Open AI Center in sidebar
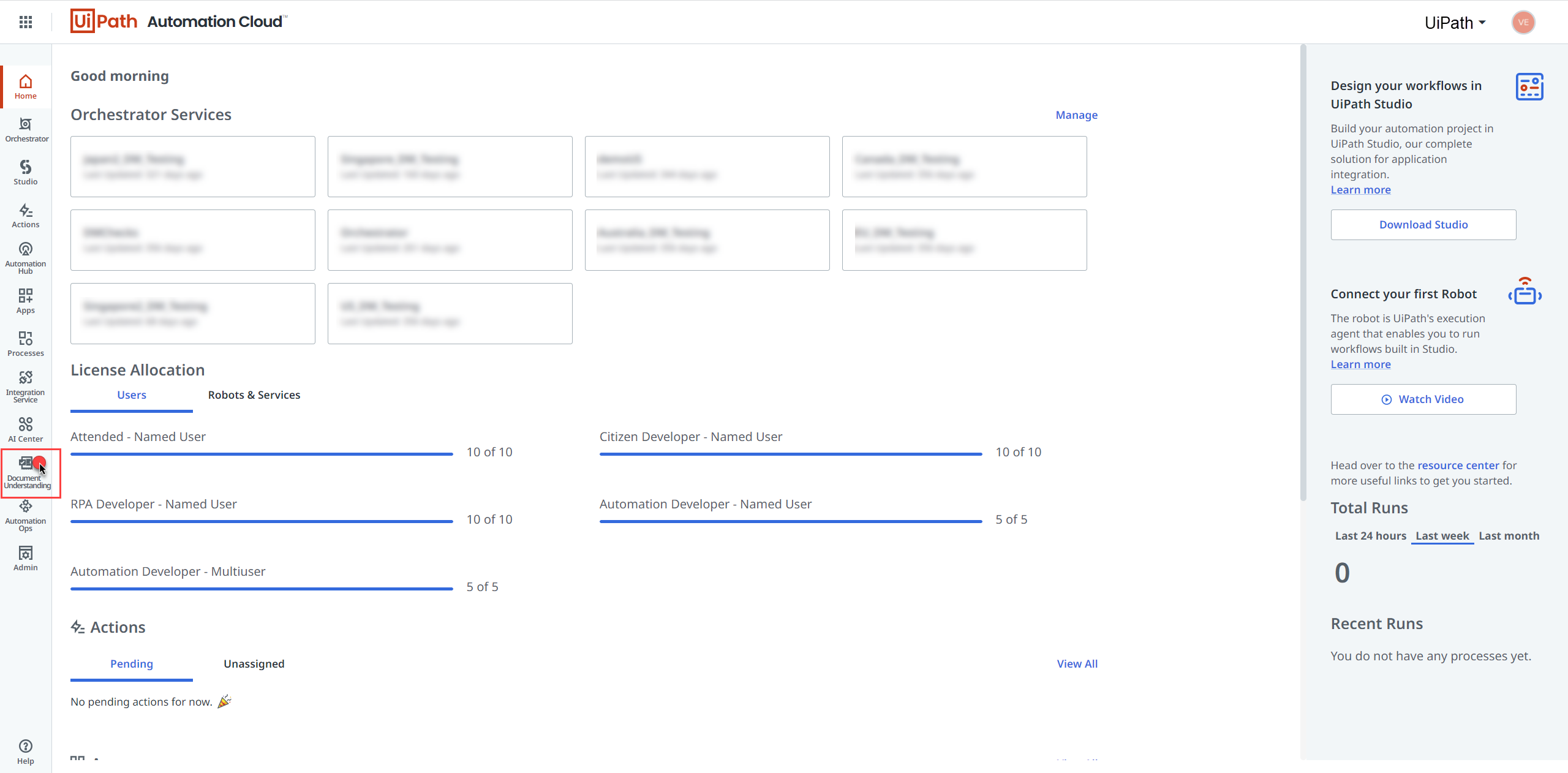The width and height of the screenshot is (1568, 773). [x=26, y=429]
